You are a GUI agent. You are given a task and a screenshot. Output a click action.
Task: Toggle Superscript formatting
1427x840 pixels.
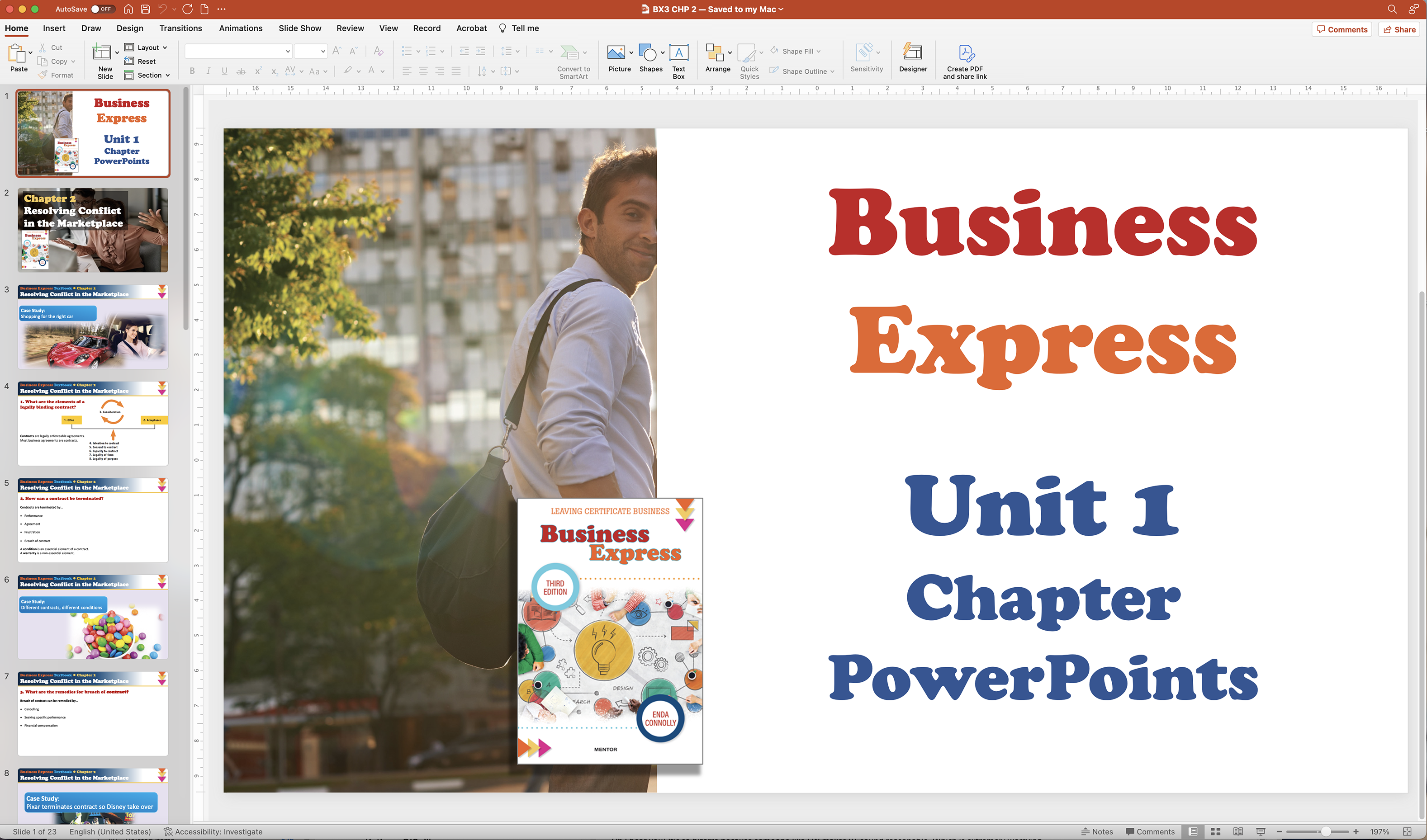click(258, 71)
